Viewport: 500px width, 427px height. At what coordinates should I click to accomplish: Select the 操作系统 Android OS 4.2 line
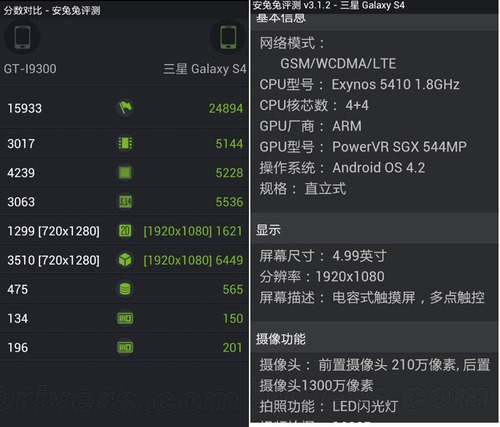[342, 168]
